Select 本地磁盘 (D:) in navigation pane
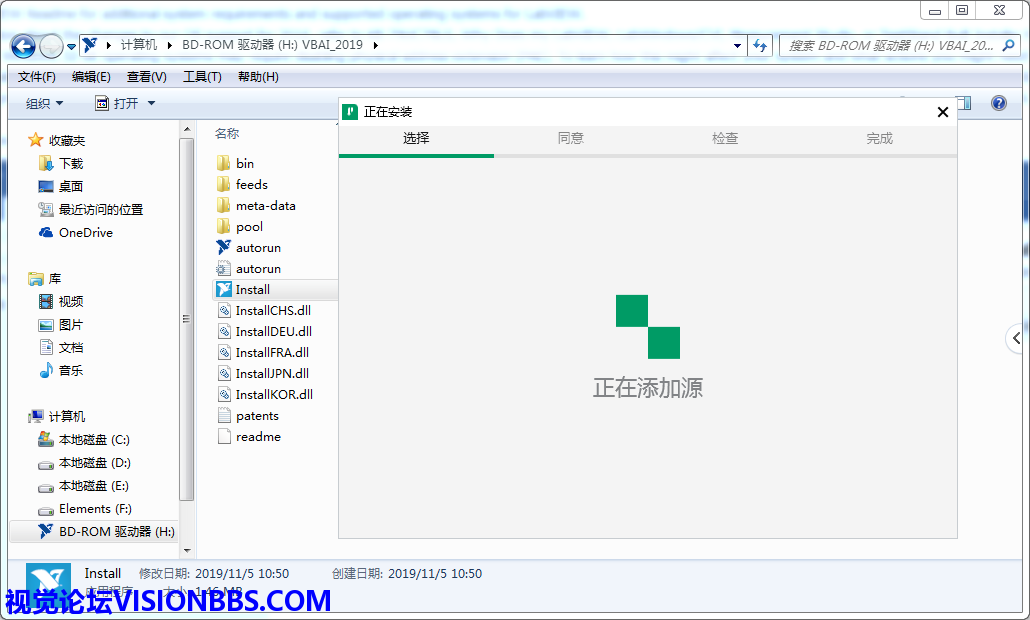The width and height of the screenshot is (1030, 620). 94,462
